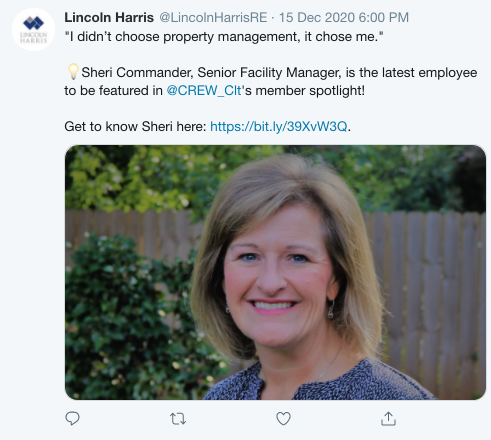Click the Lincoln Harris display name
Screen dimensions: 491x440
point(109,17)
